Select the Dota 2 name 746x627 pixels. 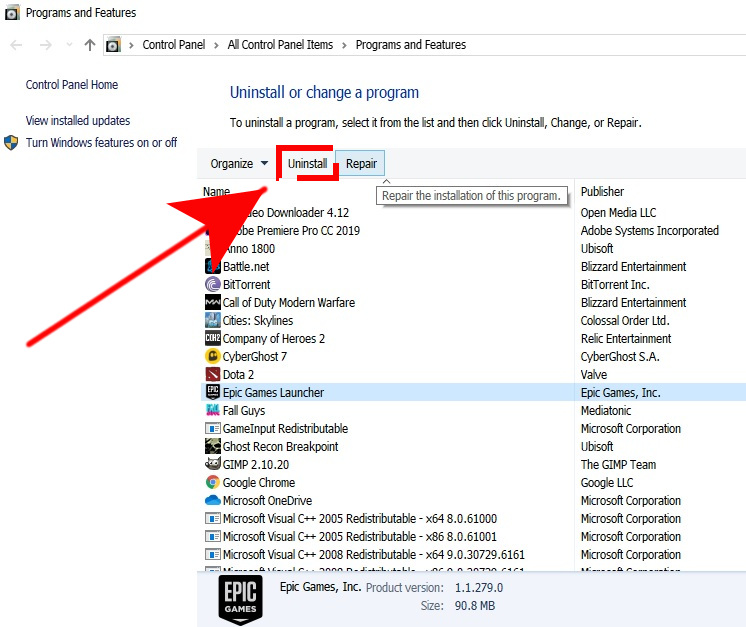(x=238, y=374)
